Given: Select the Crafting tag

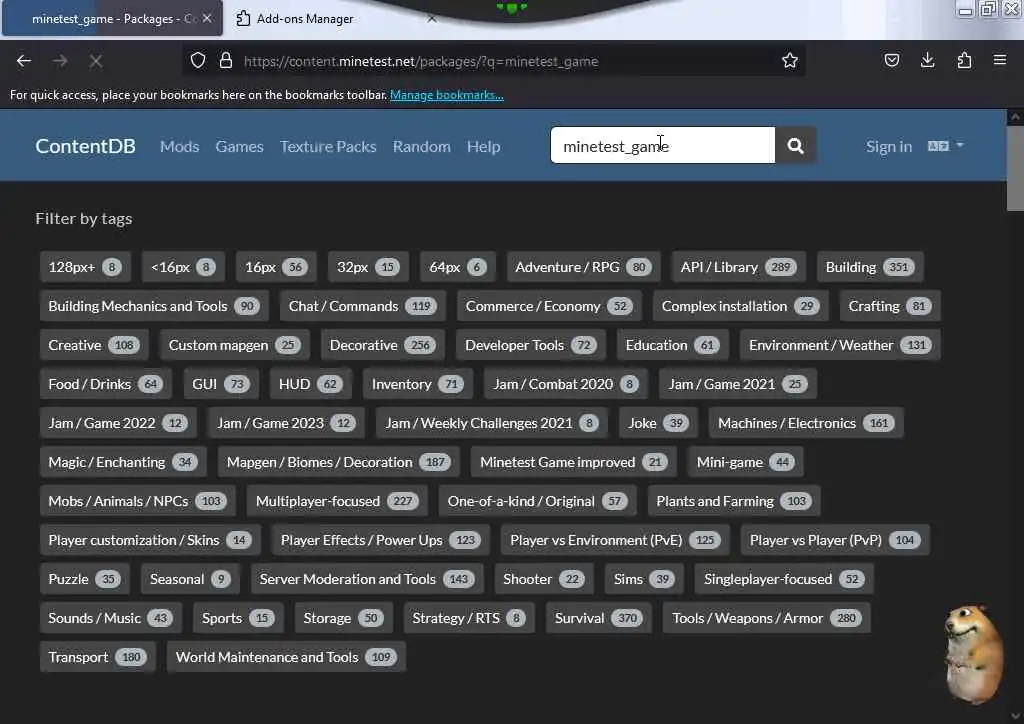Looking at the screenshot, I should (890, 306).
